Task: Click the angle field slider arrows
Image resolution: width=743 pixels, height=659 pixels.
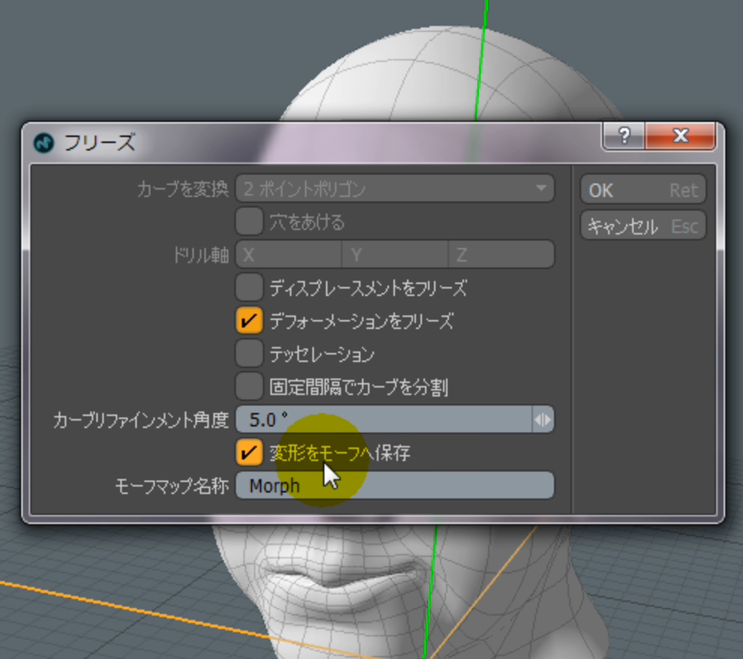Action: (542, 420)
